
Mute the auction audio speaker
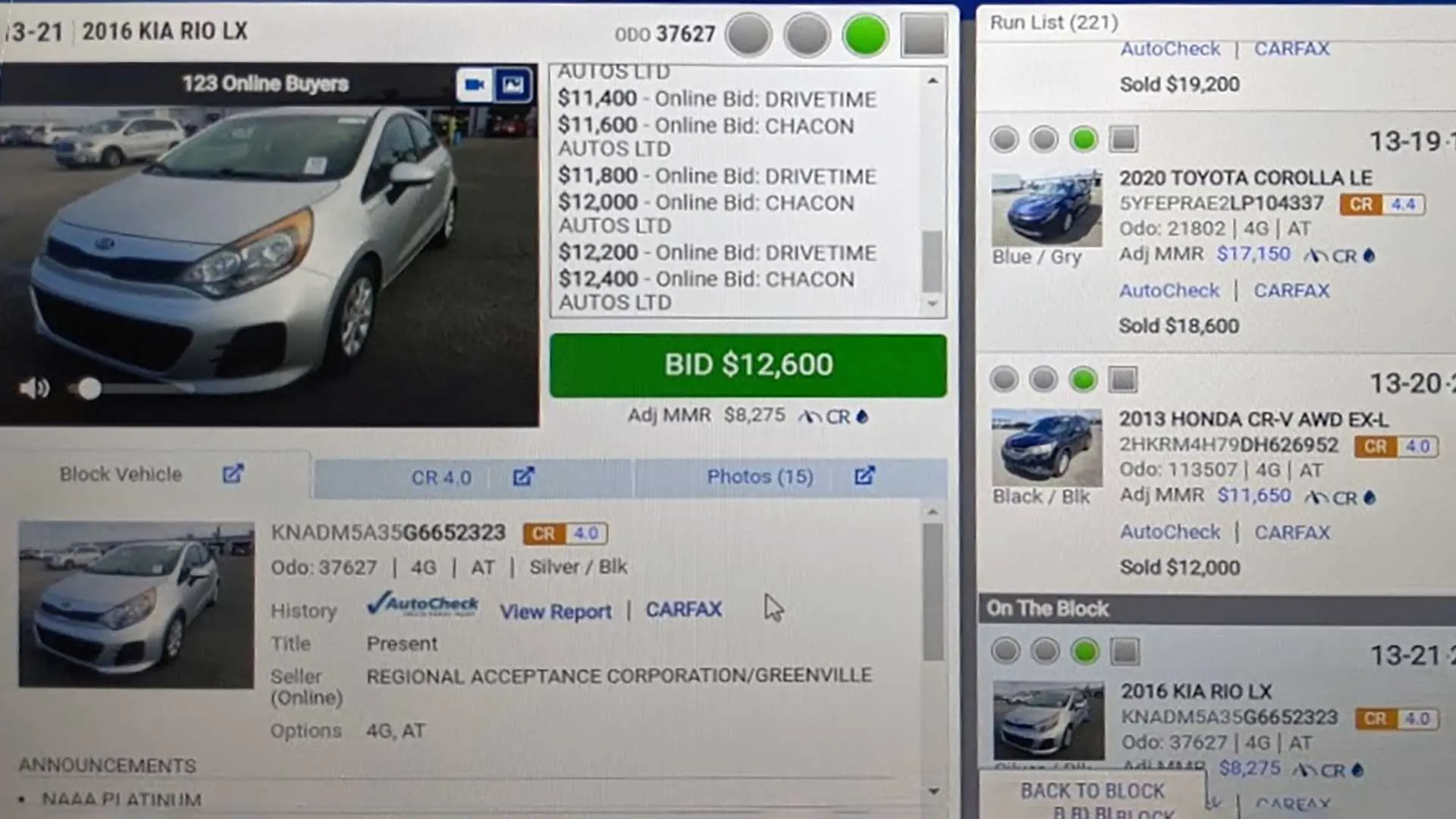pyautogui.click(x=34, y=388)
